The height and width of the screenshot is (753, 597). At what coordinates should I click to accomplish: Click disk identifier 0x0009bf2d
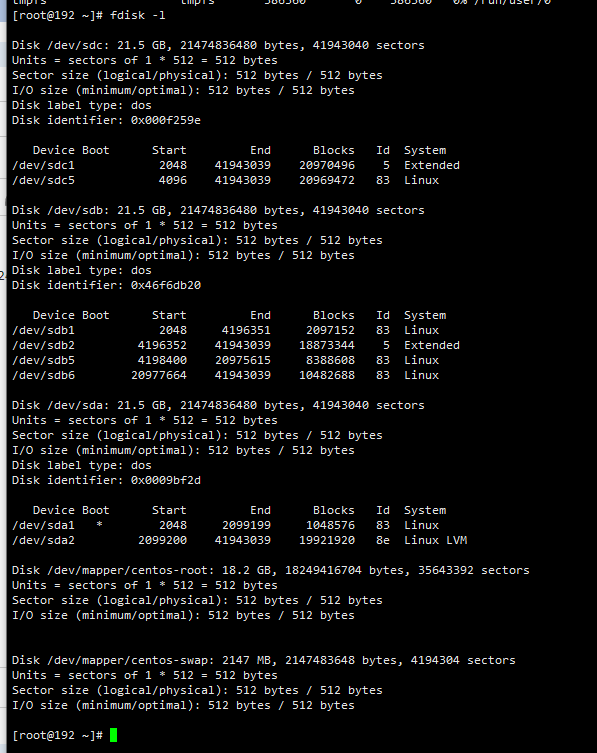tap(166, 480)
